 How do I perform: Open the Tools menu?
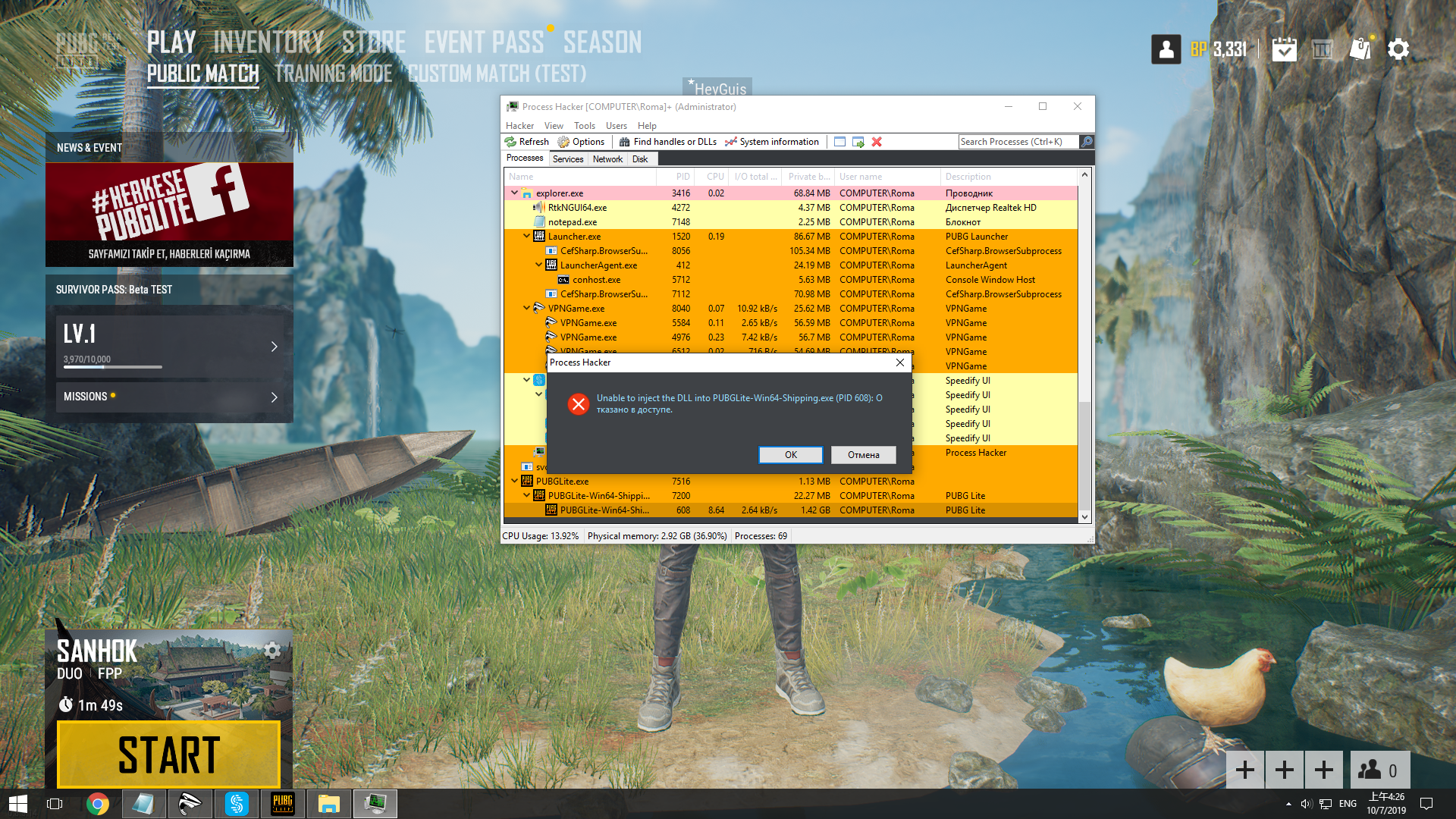(585, 126)
